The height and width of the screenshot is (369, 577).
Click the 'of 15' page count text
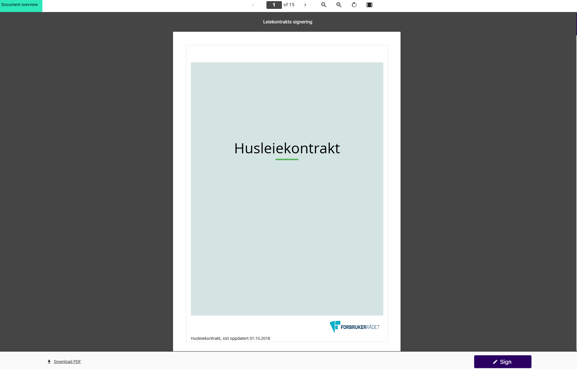(x=289, y=5)
